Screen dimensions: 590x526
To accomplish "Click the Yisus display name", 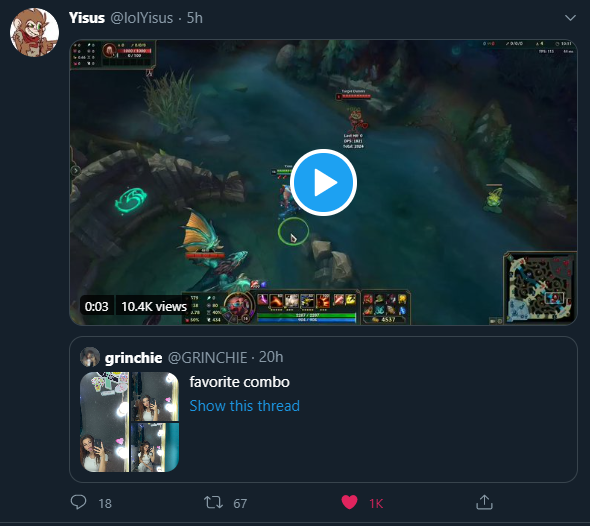I will tap(87, 18).
